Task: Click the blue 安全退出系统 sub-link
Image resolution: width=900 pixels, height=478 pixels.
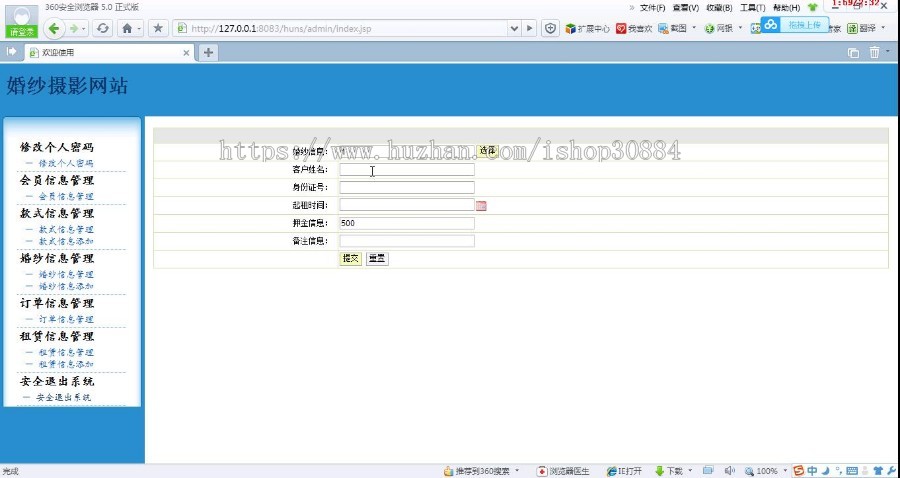Action: point(63,397)
